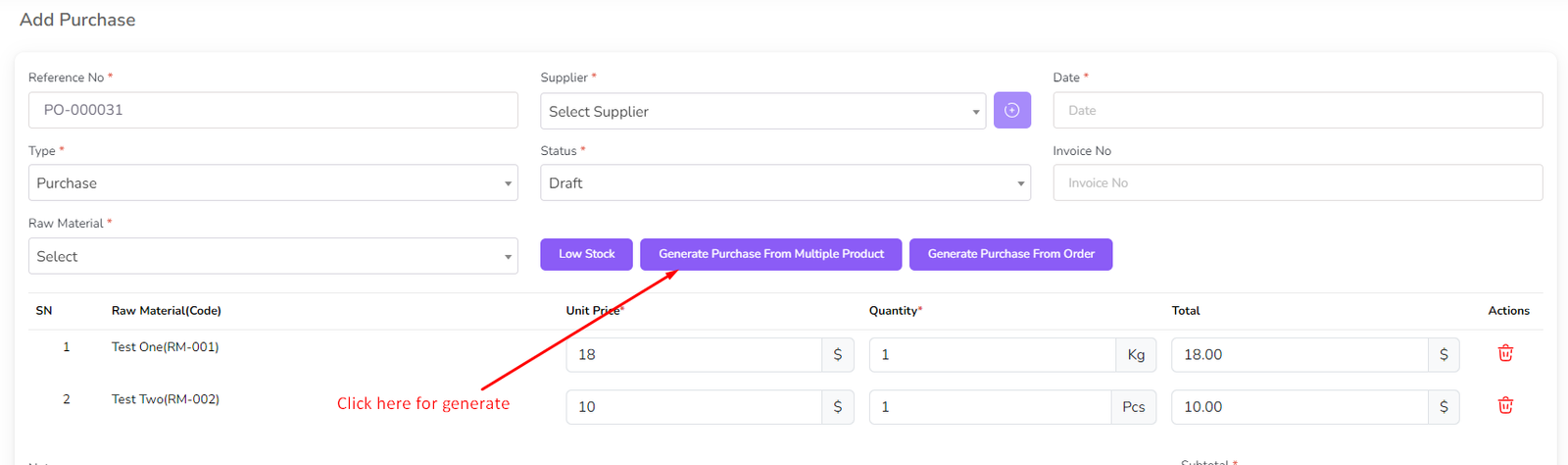Expand the Type dropdown showing Purchase
The width and height of the screenshot is (1568, 465).
tap(272, 183)
